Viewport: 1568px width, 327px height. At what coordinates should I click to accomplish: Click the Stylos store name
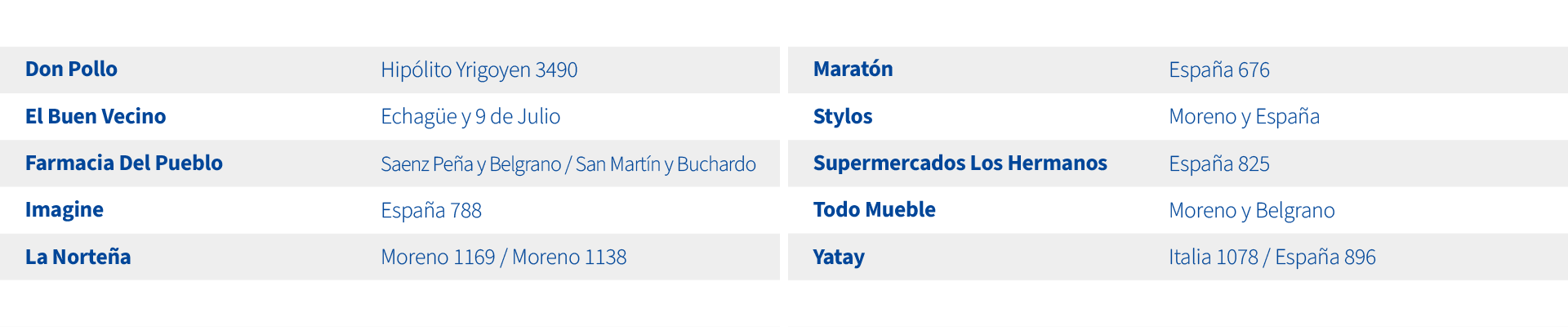point(843,117)
